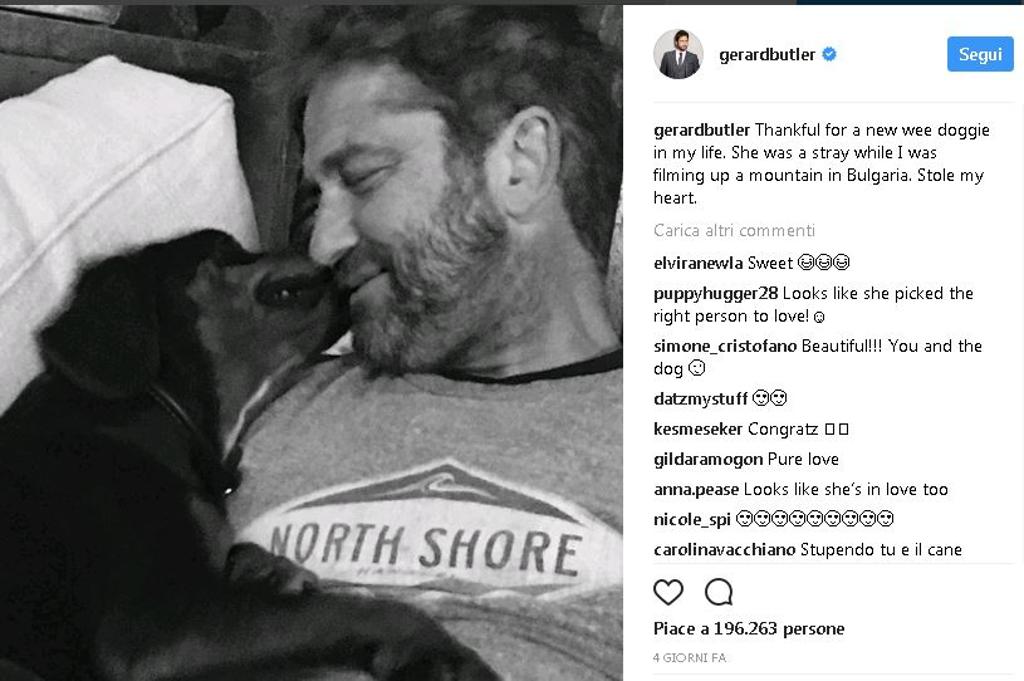Go to kesmeseker's profile
This screenshot has height=681, width=1024.
tap(698, 429)
